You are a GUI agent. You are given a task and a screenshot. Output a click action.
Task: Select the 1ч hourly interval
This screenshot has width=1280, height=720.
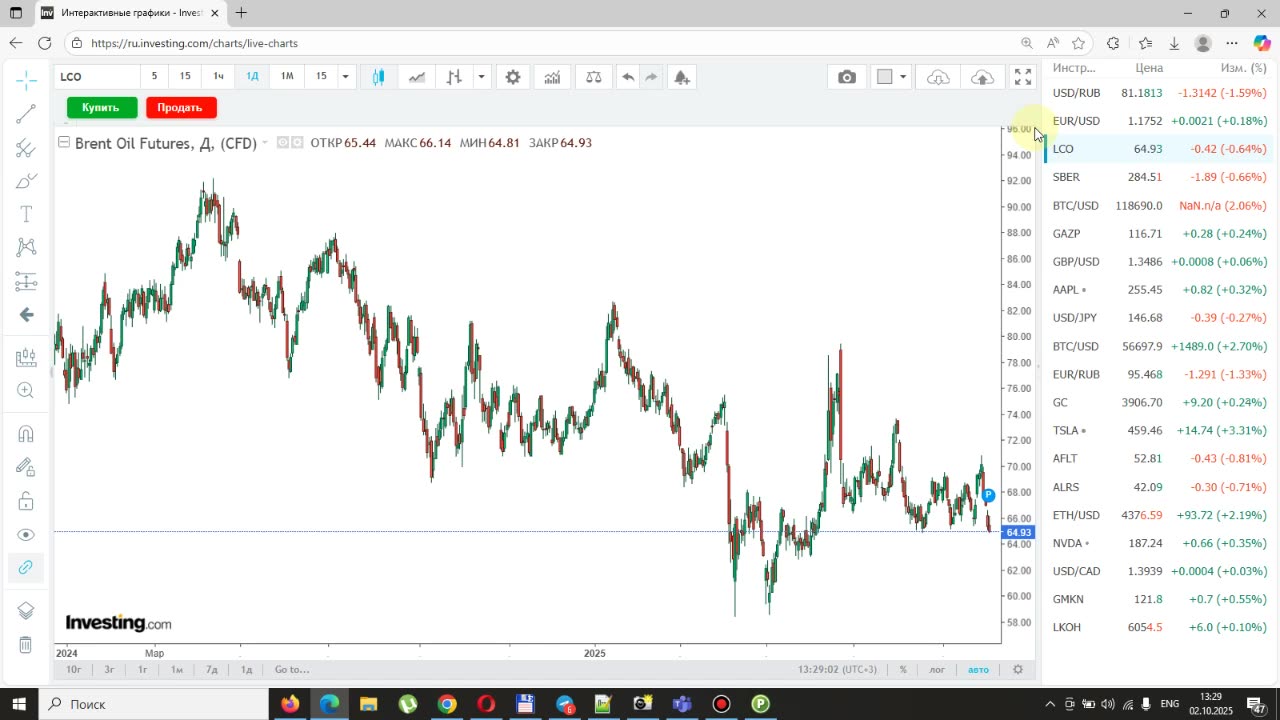tap(218, 76)
